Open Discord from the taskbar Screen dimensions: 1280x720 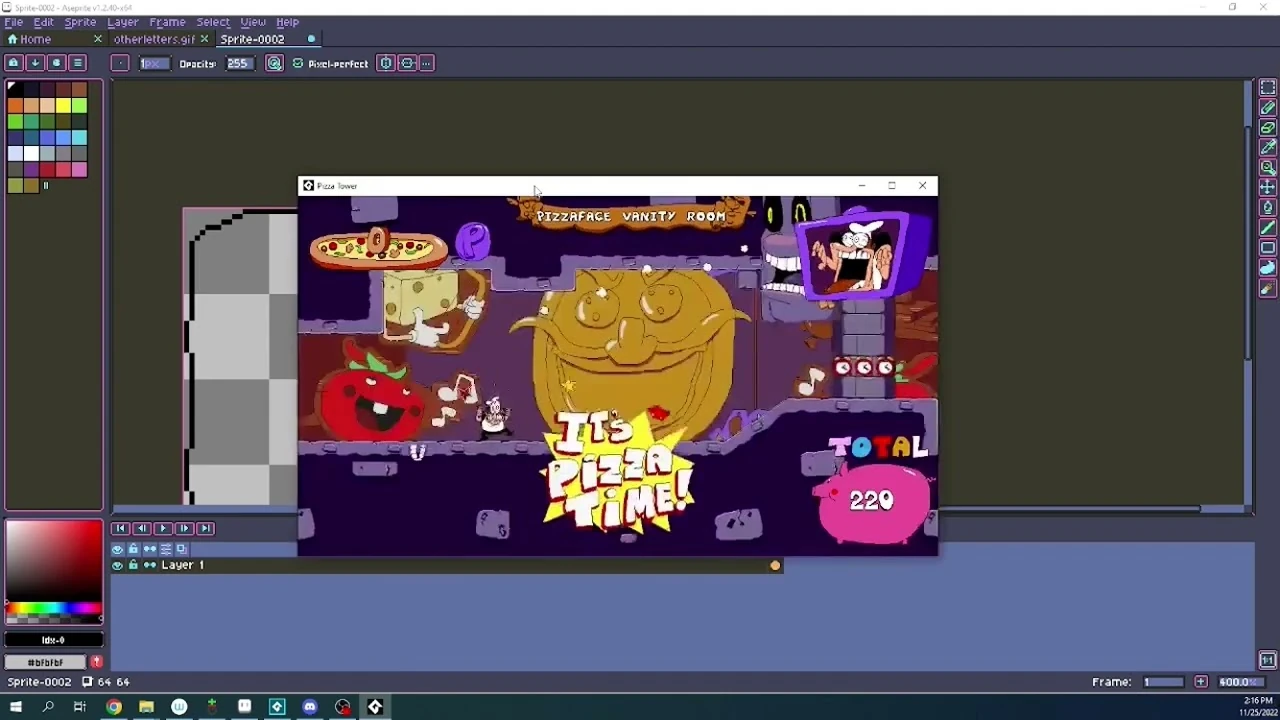[x=310, y=707]
